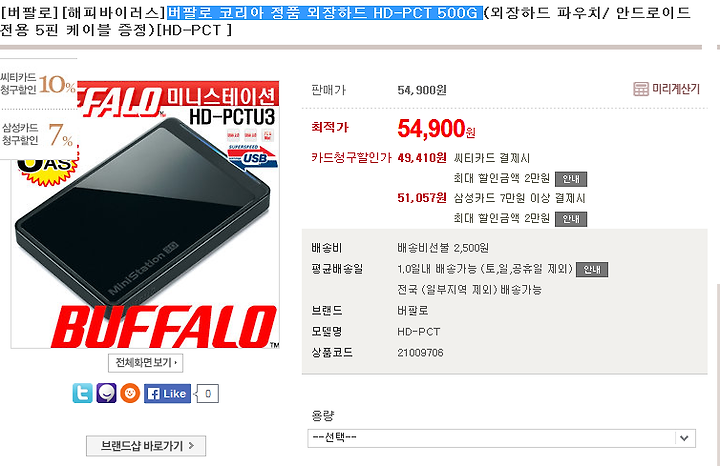Click 안내 button beside 씨티카드 최대 할인금액
Image resolution: width=720 pixels, height=466 pixels.
571,179
